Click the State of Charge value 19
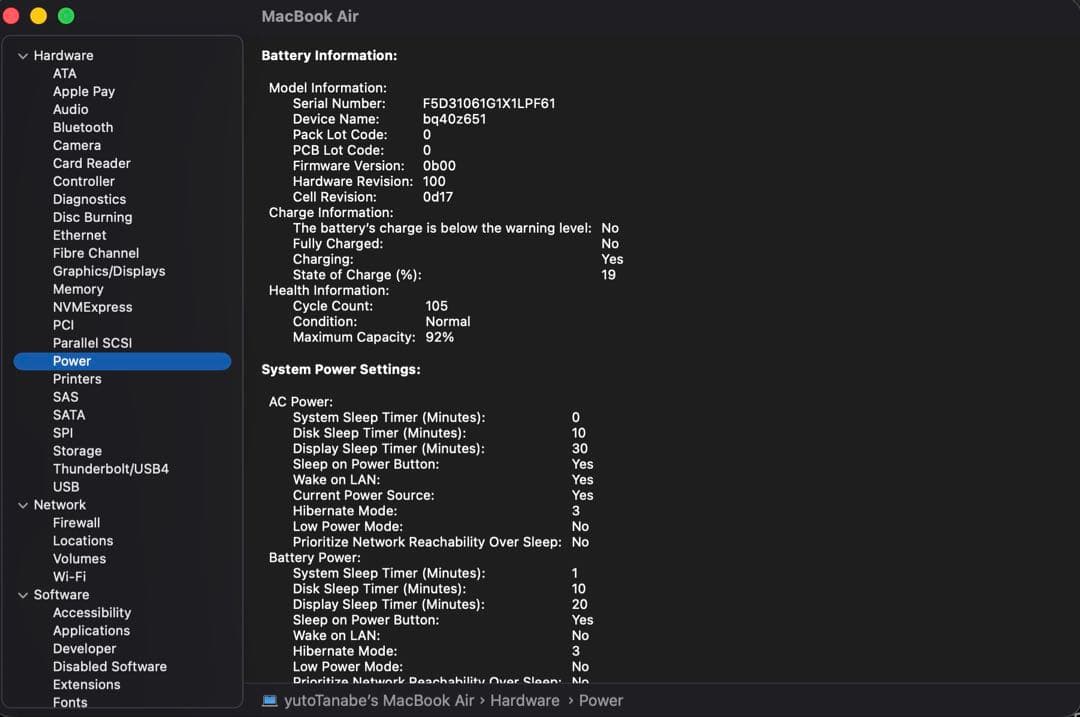 tap(608, 275)
